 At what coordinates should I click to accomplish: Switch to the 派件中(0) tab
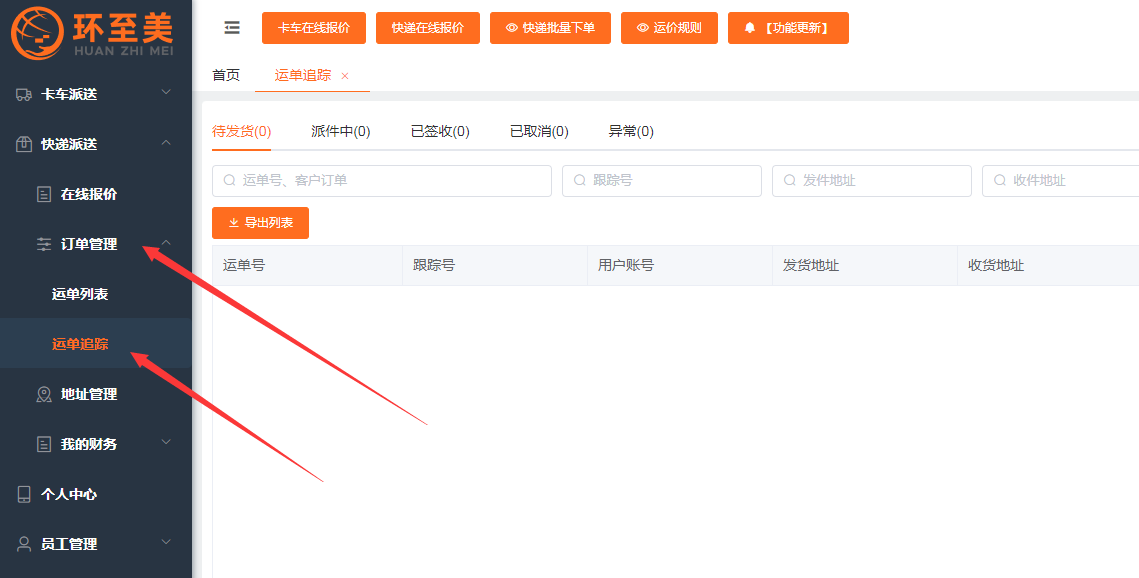pyautogui.click(x=340, y=131)
